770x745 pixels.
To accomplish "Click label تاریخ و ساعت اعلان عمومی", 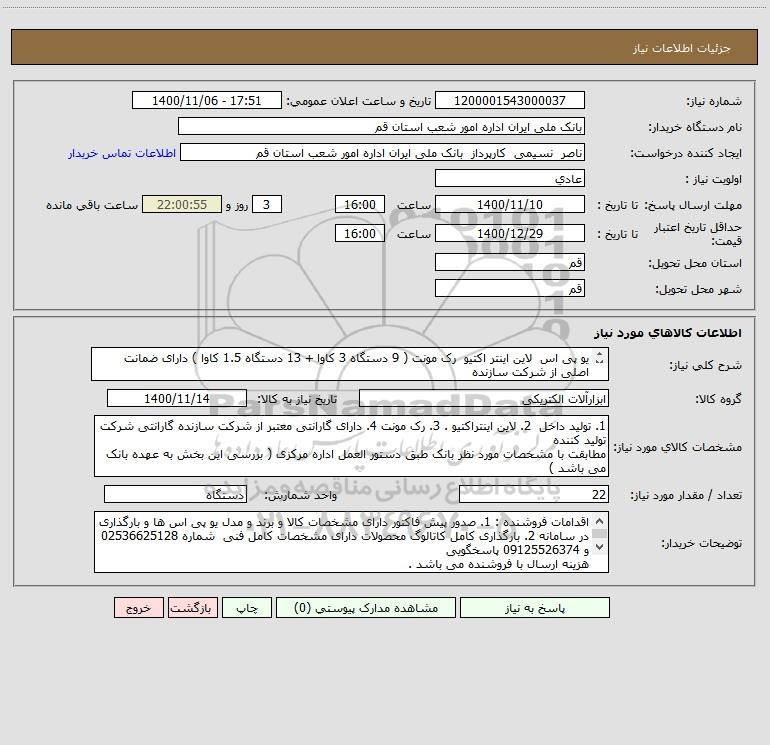I will (358, 101).
